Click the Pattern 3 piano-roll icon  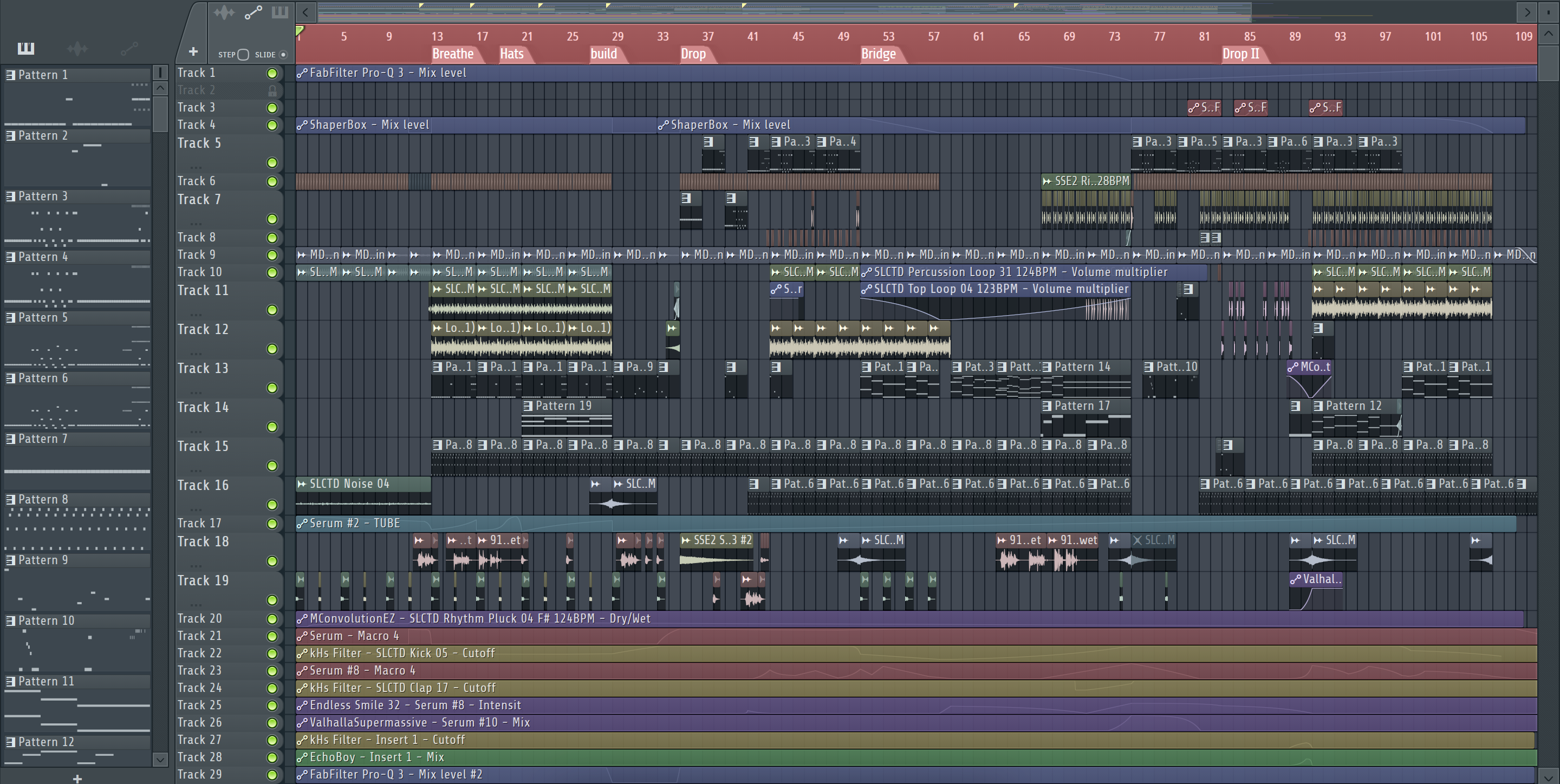coord(10,196)
